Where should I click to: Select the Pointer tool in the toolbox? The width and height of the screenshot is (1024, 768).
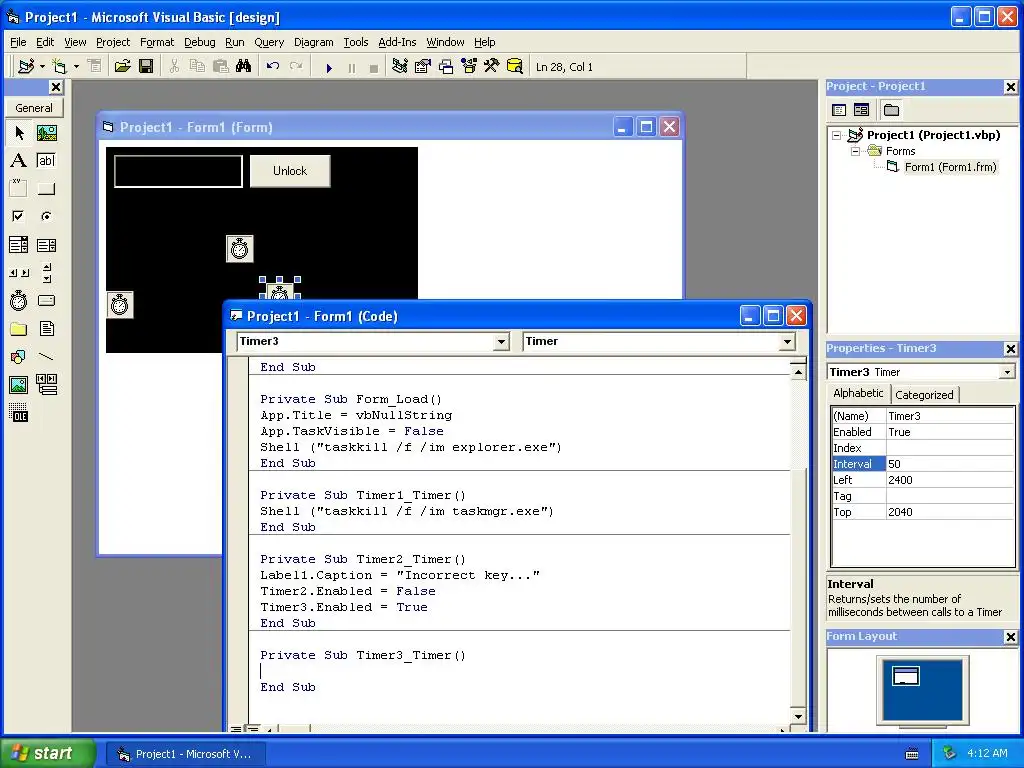(x=19, y=133)
